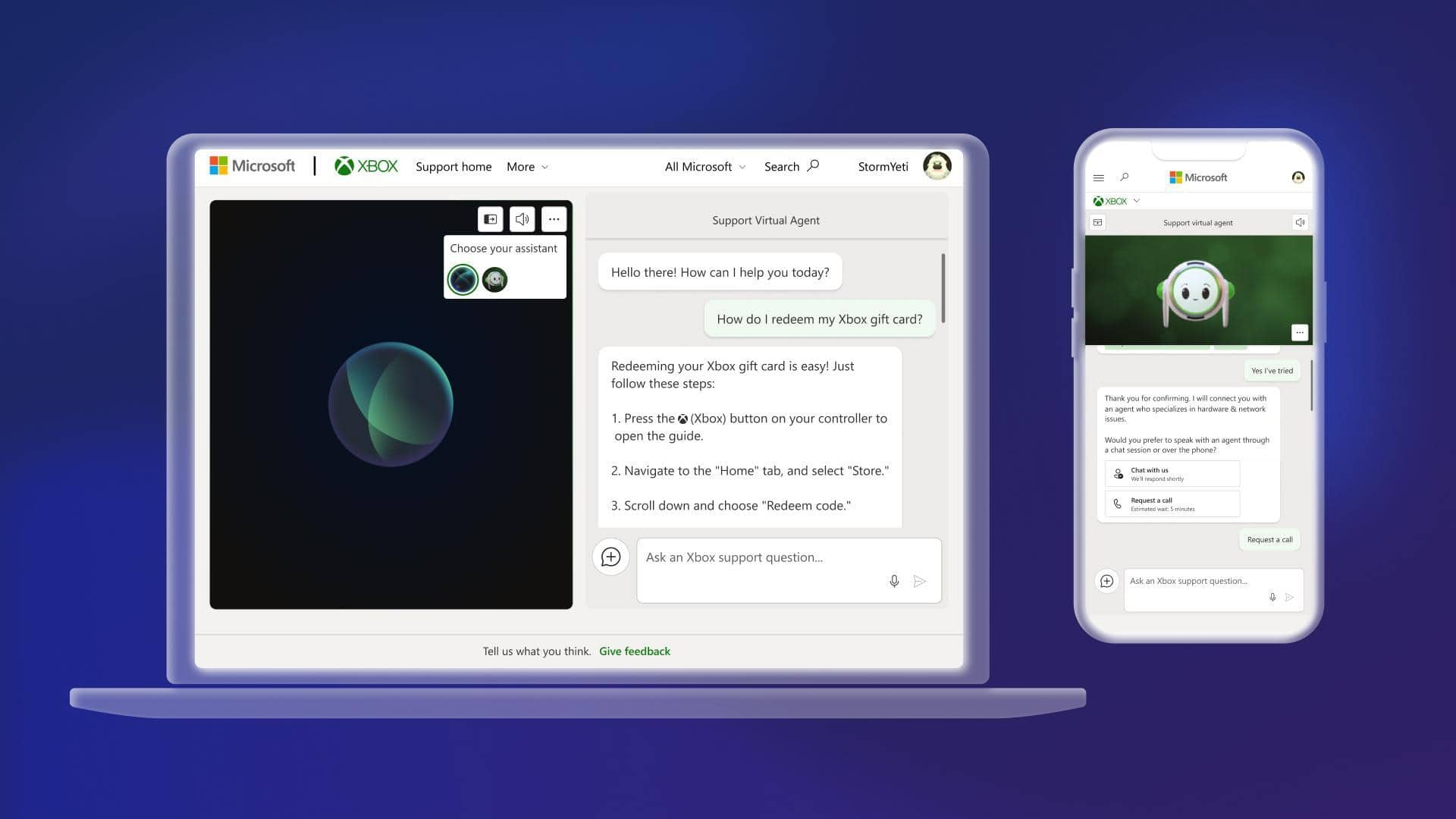This screenshot has height=819, width=1456.
Task: Select the microphone input icon
Action: (x=894, y=581)
